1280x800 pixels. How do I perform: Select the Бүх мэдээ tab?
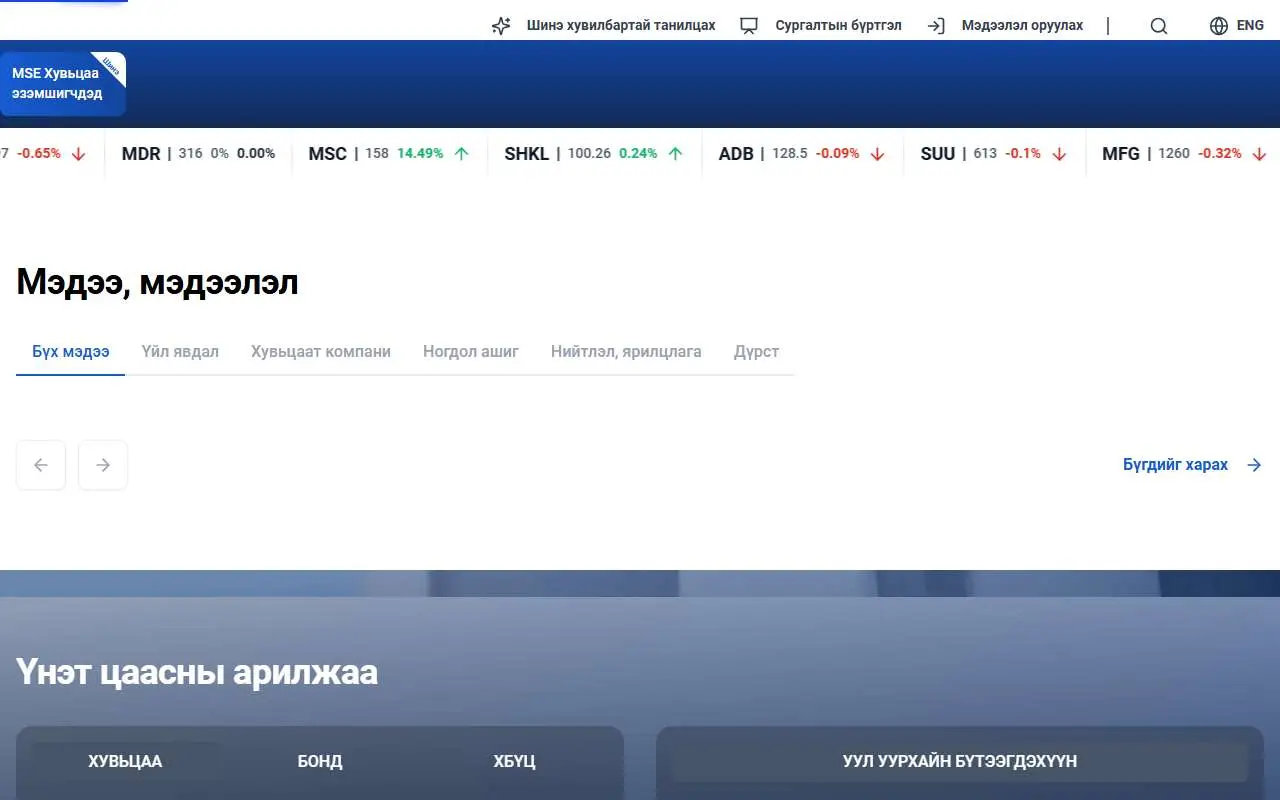click(x=70, y=352)
